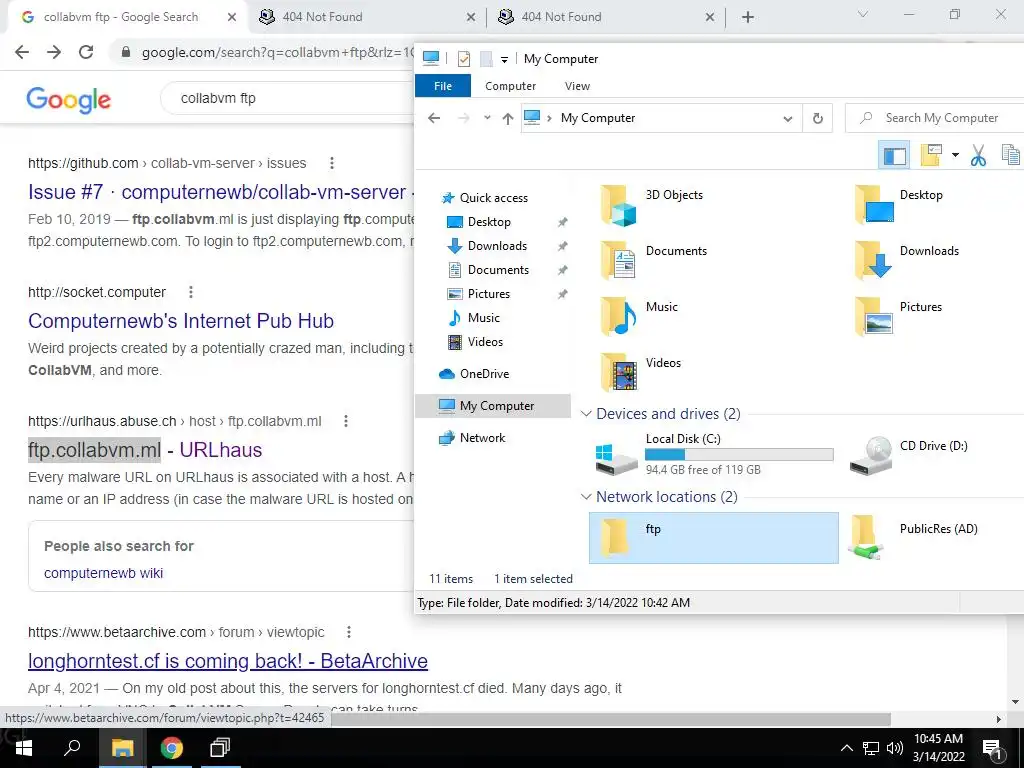This screenshot has height=768, width=1024.
Task: Open the Music folder in the main pane
Action: (x=618, y=317)
